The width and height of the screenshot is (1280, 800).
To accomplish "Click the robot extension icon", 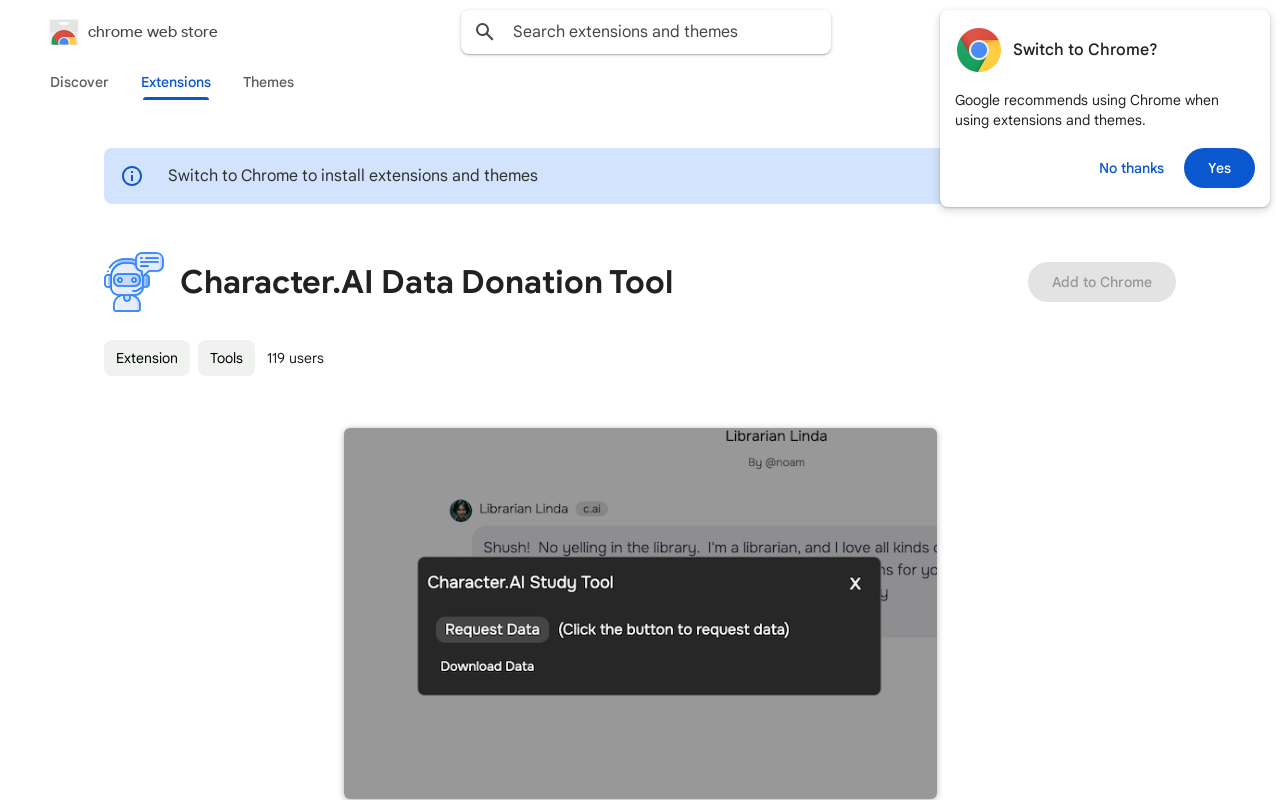I will point(134,282).
